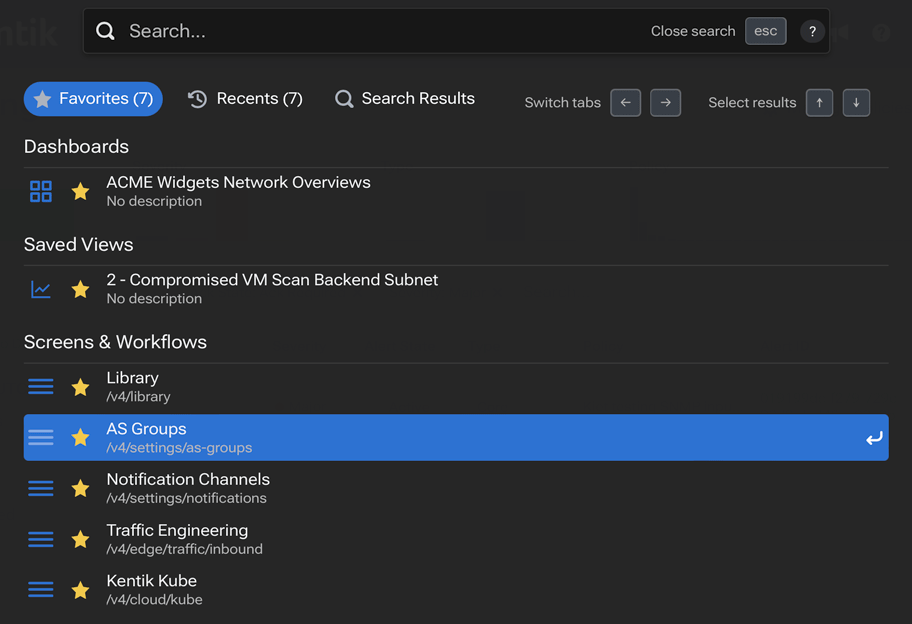Image resolution: width=912 pixels, height=624 pixels.
Task: Click the down arrow select results button
Action: pos(856,103)
